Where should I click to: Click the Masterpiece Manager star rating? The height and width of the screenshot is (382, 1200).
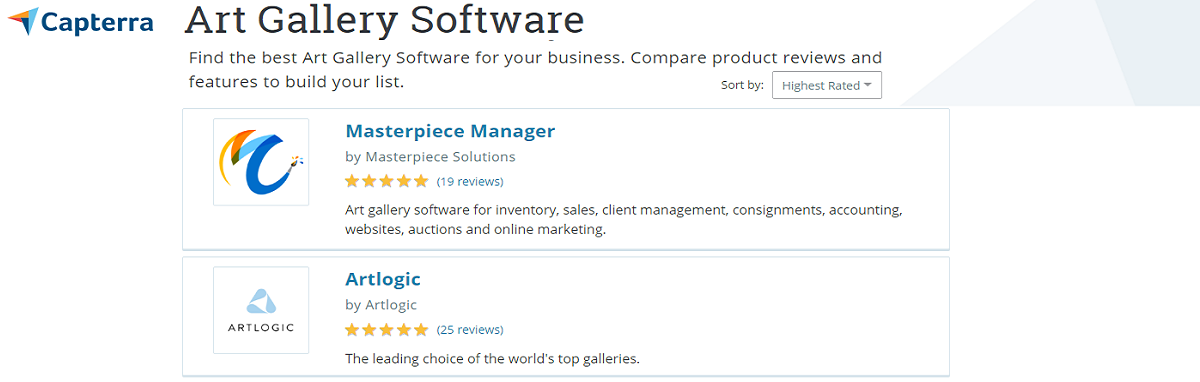(x=387, y=182)
